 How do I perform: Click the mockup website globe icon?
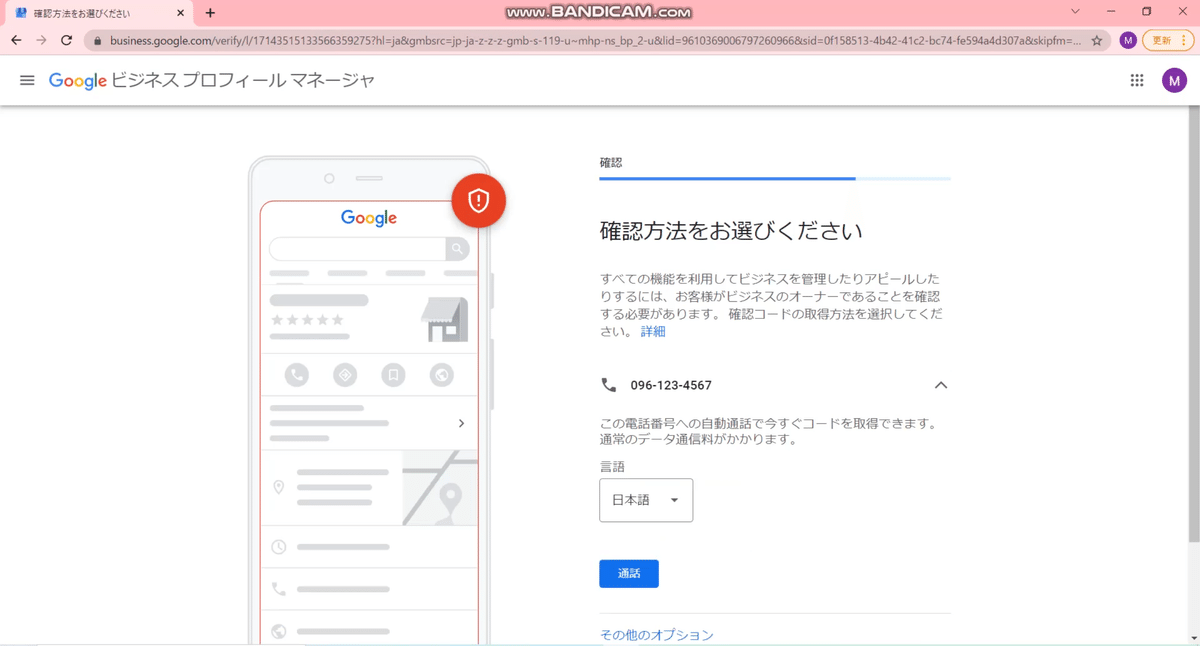(x=441, y=375)
